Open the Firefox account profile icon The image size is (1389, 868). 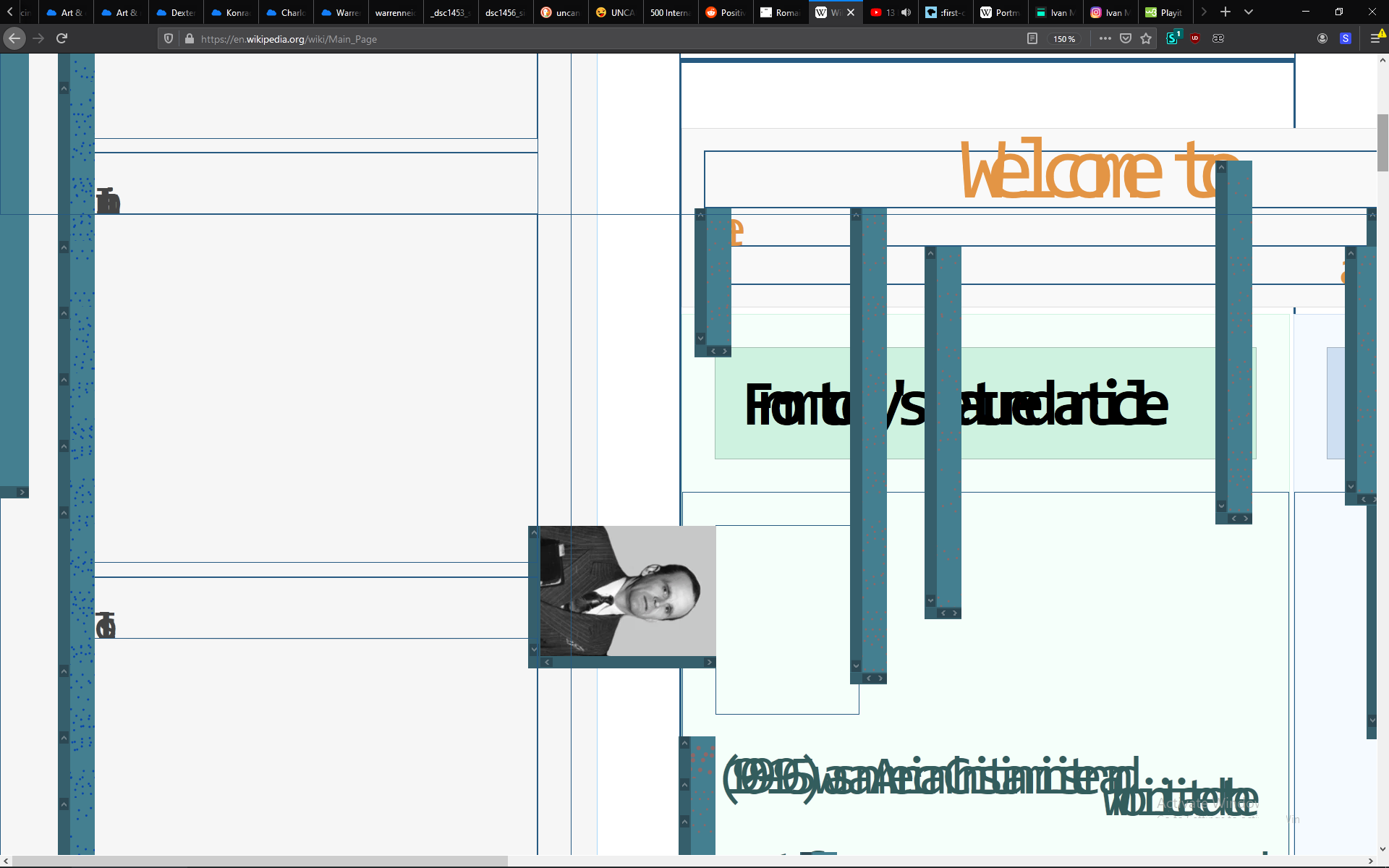pos(1323,38)
